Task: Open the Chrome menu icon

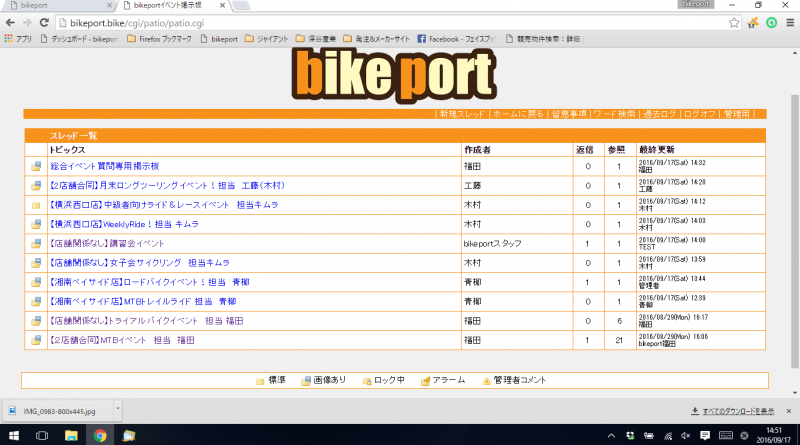Action: coord(790,22)
